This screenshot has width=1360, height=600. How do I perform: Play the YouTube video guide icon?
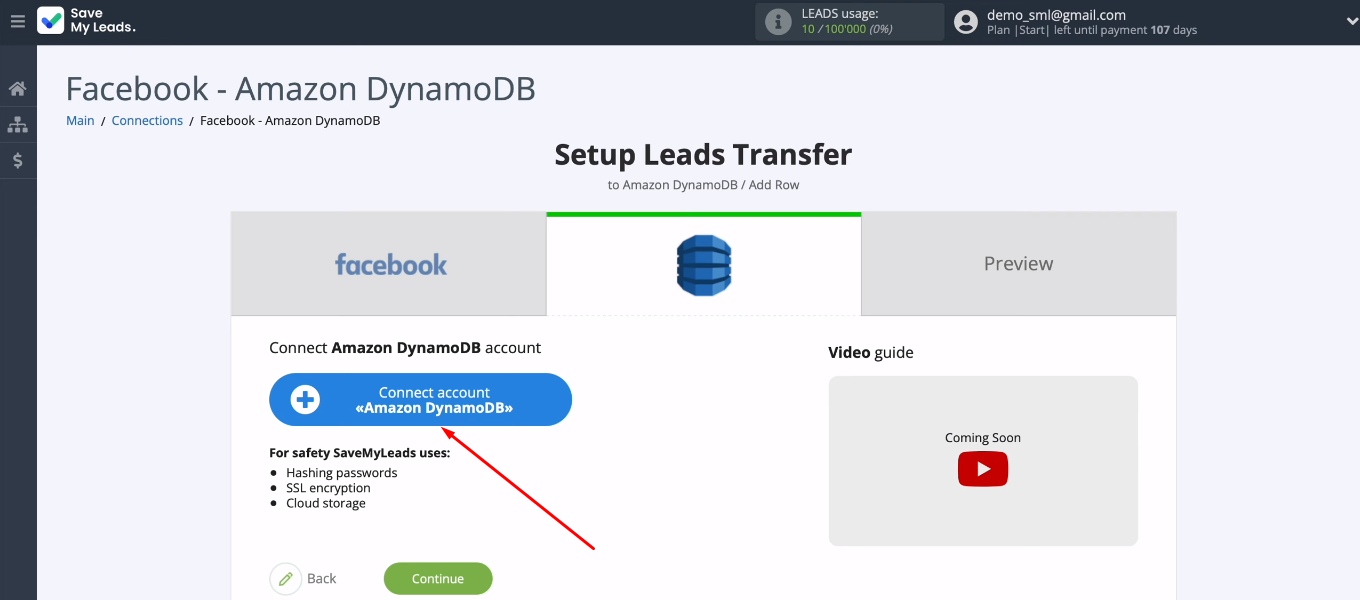983,469
